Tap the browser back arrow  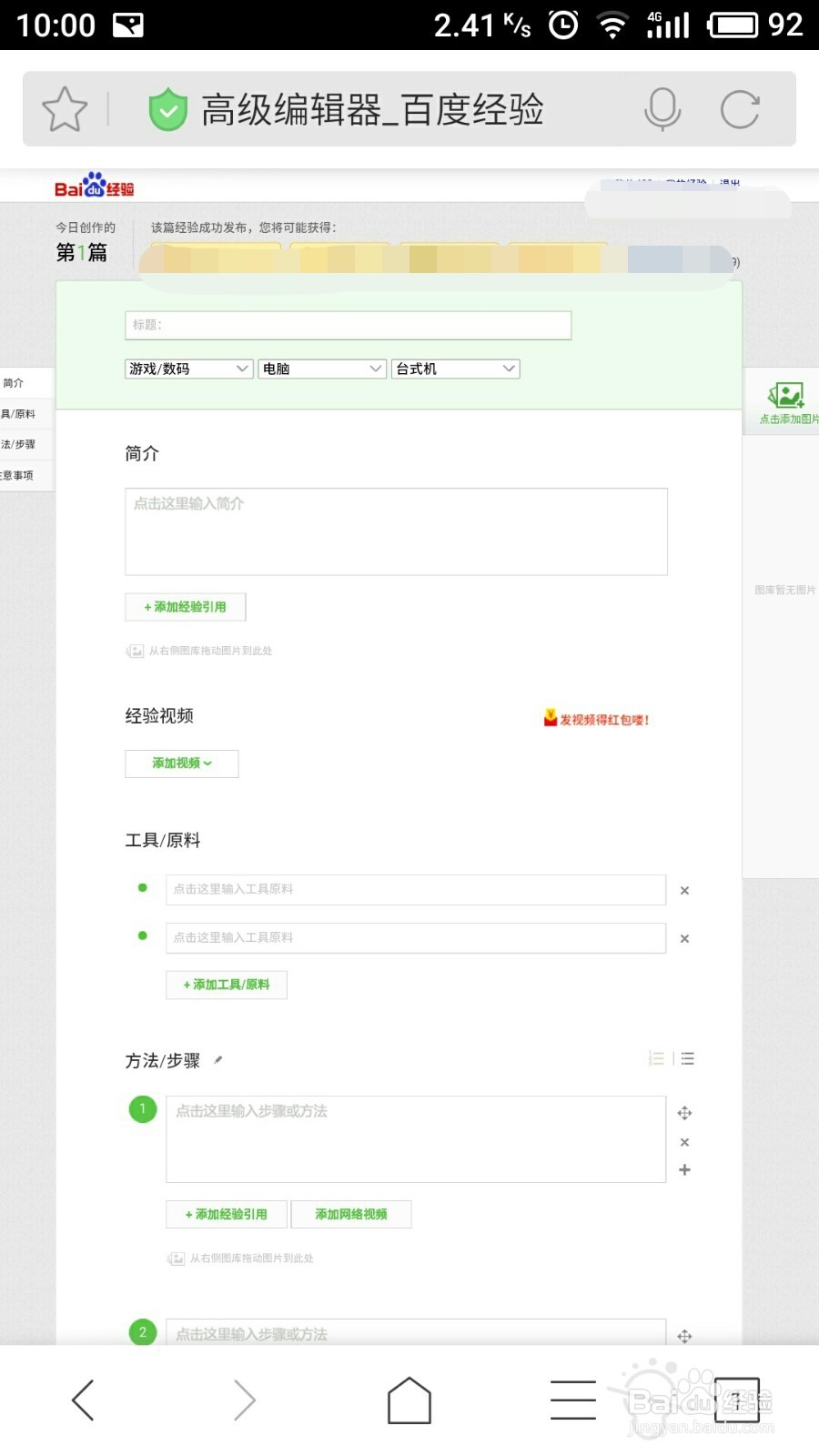[83, 1400]
